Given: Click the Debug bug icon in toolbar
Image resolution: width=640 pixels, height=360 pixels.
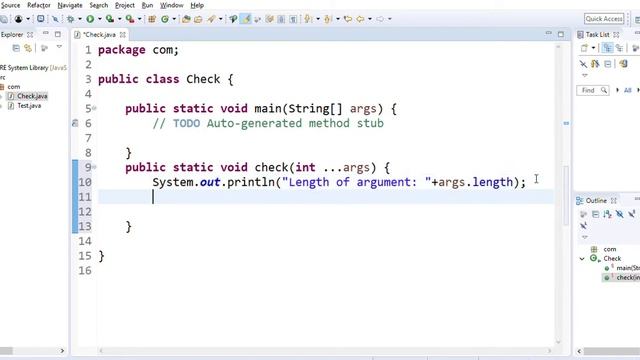Looking at the screenshot, I should click(71, 19).
